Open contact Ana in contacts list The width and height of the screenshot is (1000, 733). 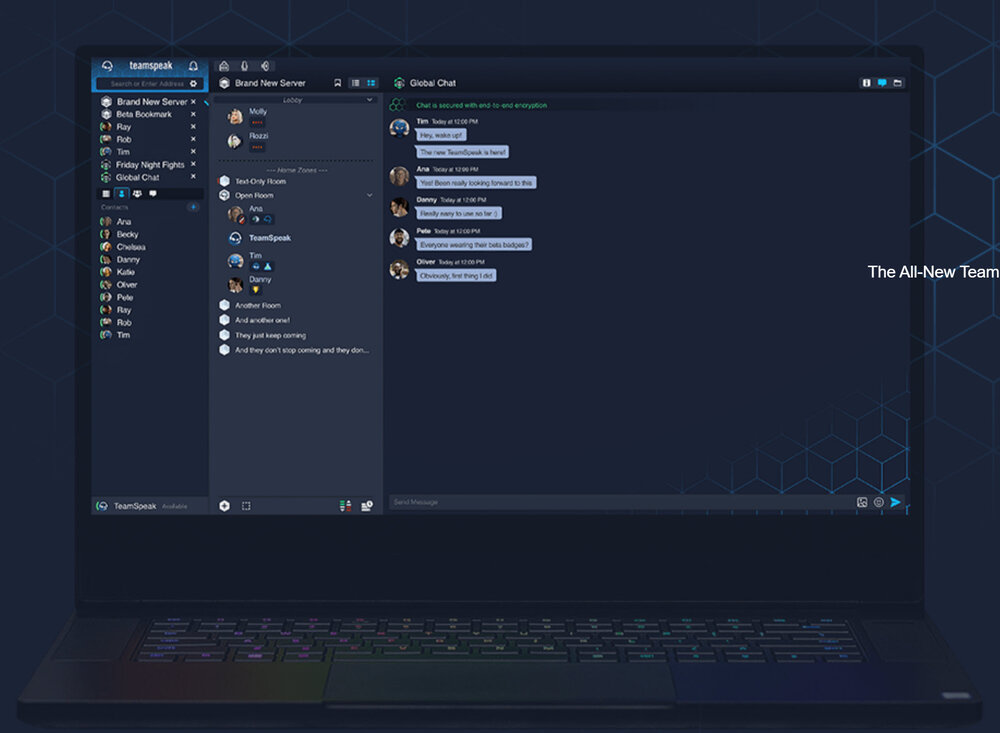click(116, 221)
